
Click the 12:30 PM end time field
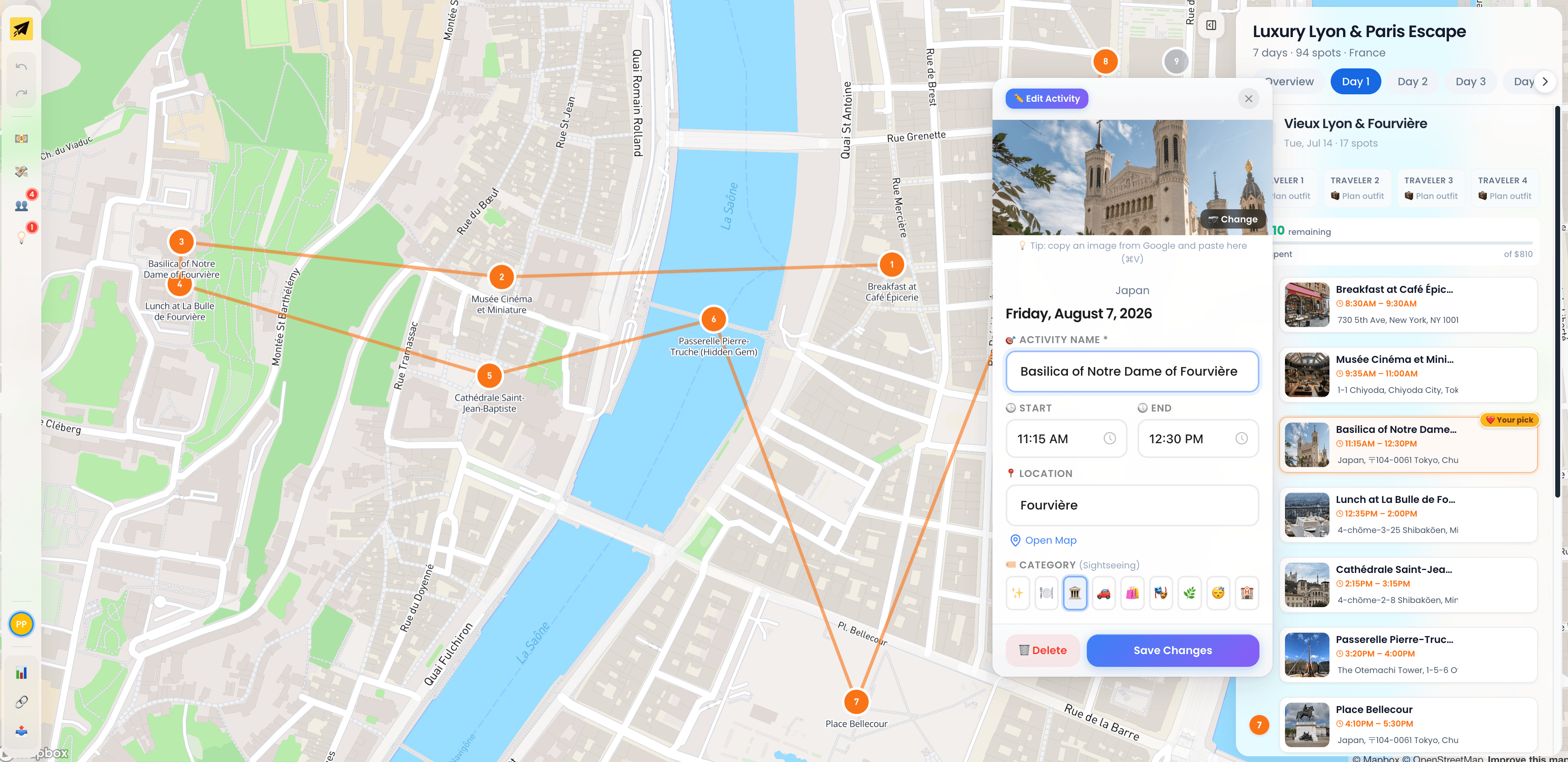[1197, 438]
